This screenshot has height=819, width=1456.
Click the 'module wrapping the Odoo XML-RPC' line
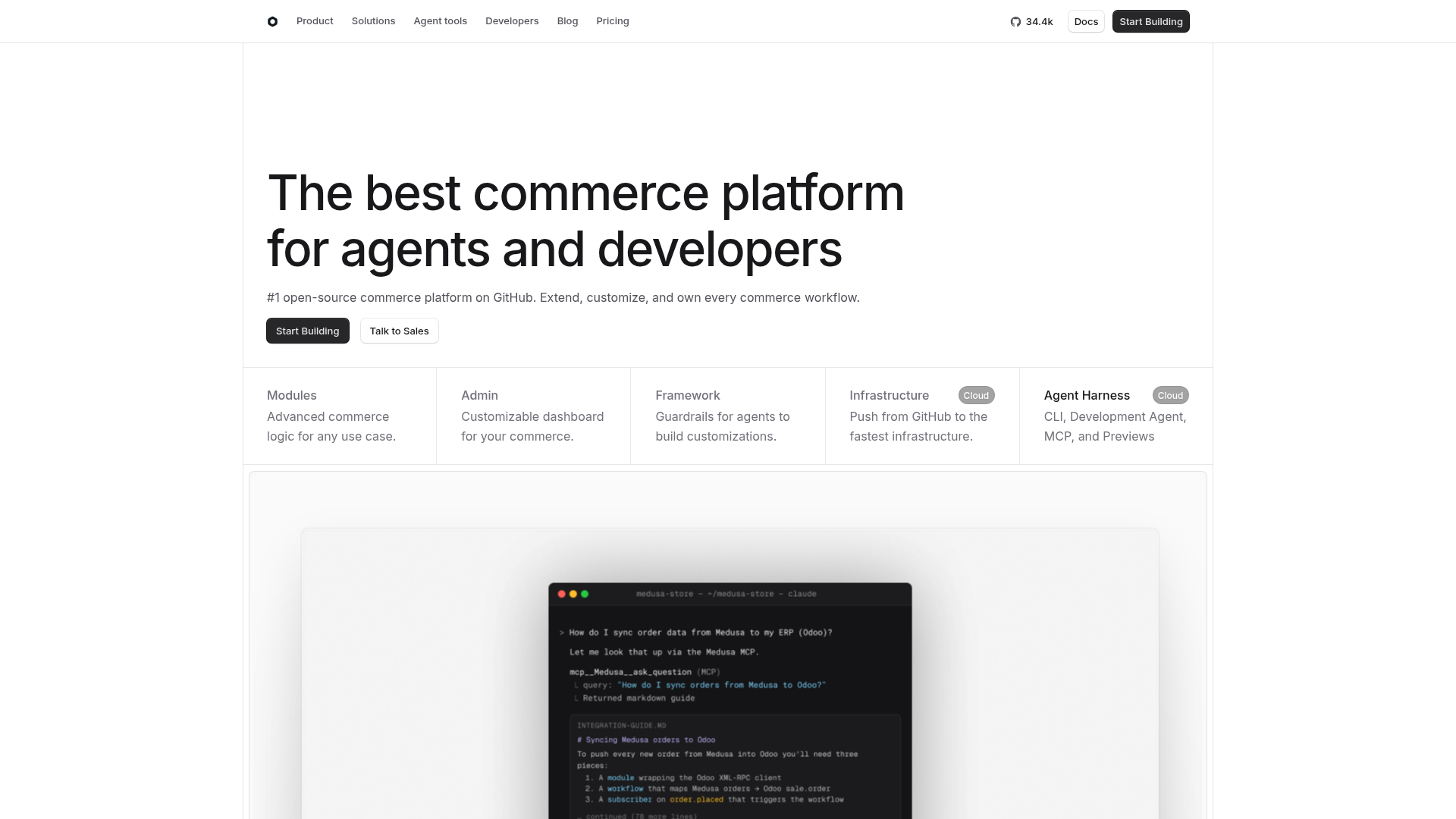point(682,777)
